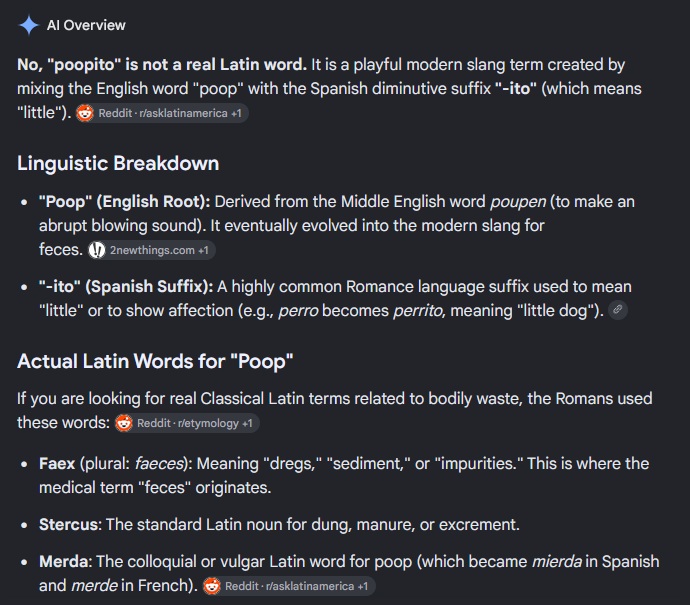
Task: Click the Reddit logo after "merde in French"
Action: pyautogui.click(x=212, y=586)
